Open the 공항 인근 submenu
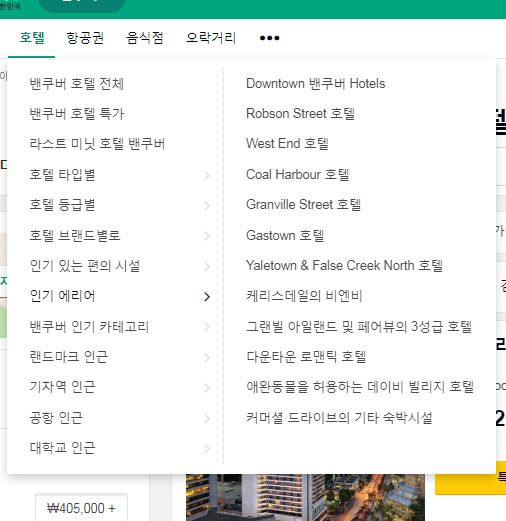Screen dimensions: 506x521 [x=56, y=418]
